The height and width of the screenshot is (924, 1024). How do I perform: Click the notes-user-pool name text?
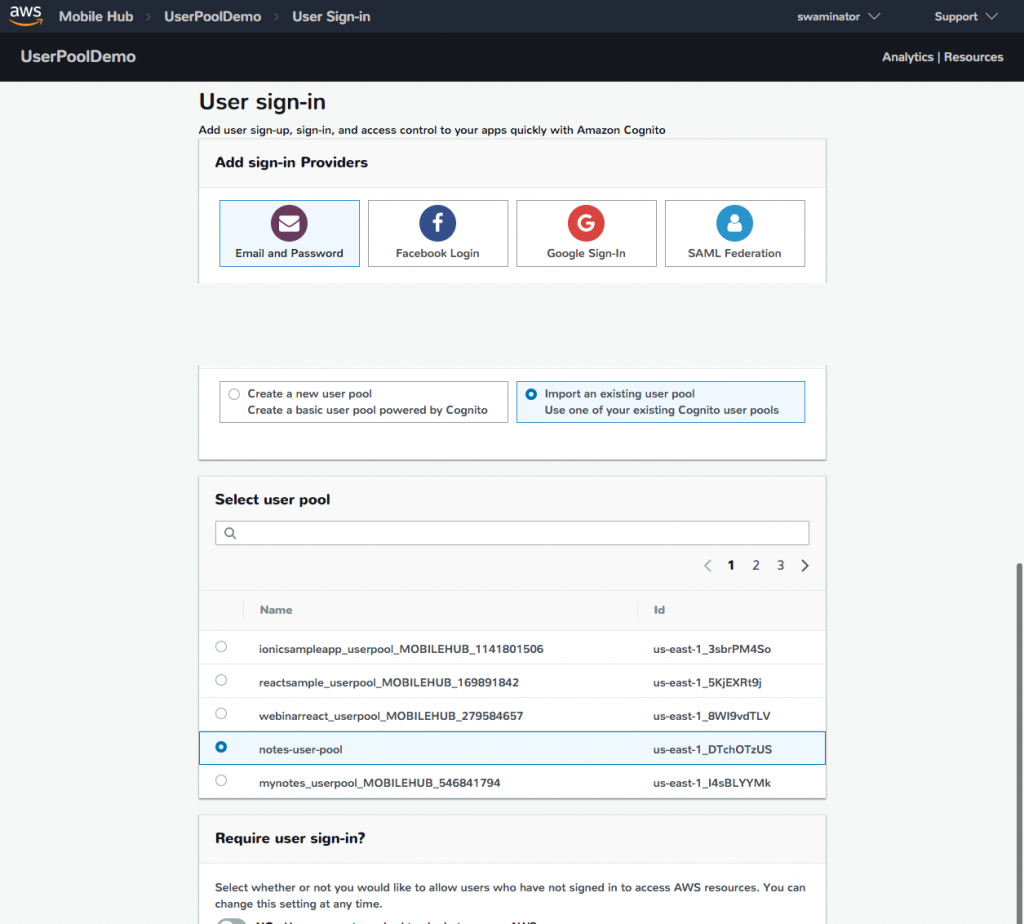pyautogui.click(x=300, y=750)
